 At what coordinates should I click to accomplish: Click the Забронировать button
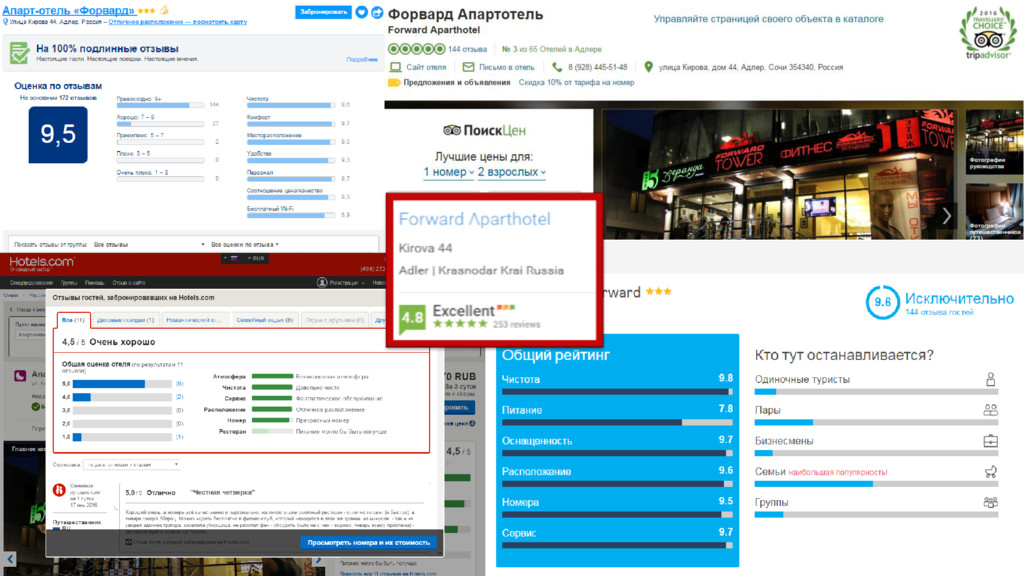click(x=323, y=12)
